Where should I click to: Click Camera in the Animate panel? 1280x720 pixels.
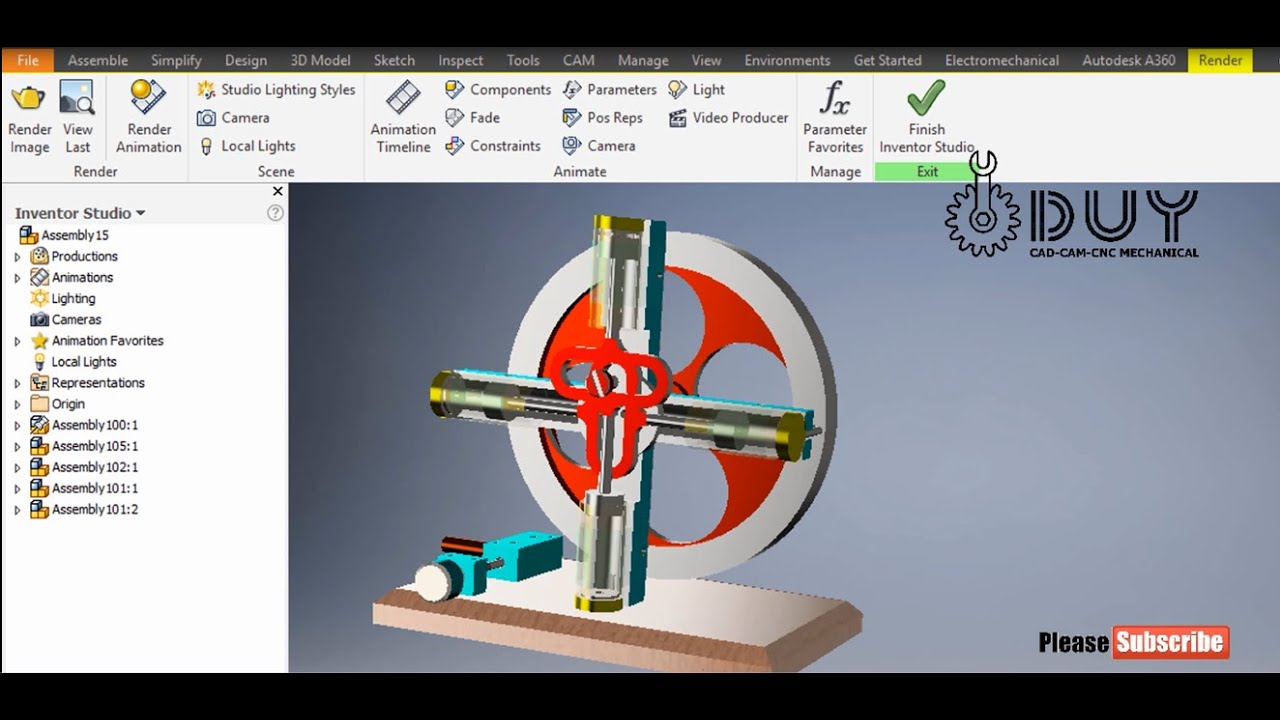pyautogui.click(x=599, y=146)
